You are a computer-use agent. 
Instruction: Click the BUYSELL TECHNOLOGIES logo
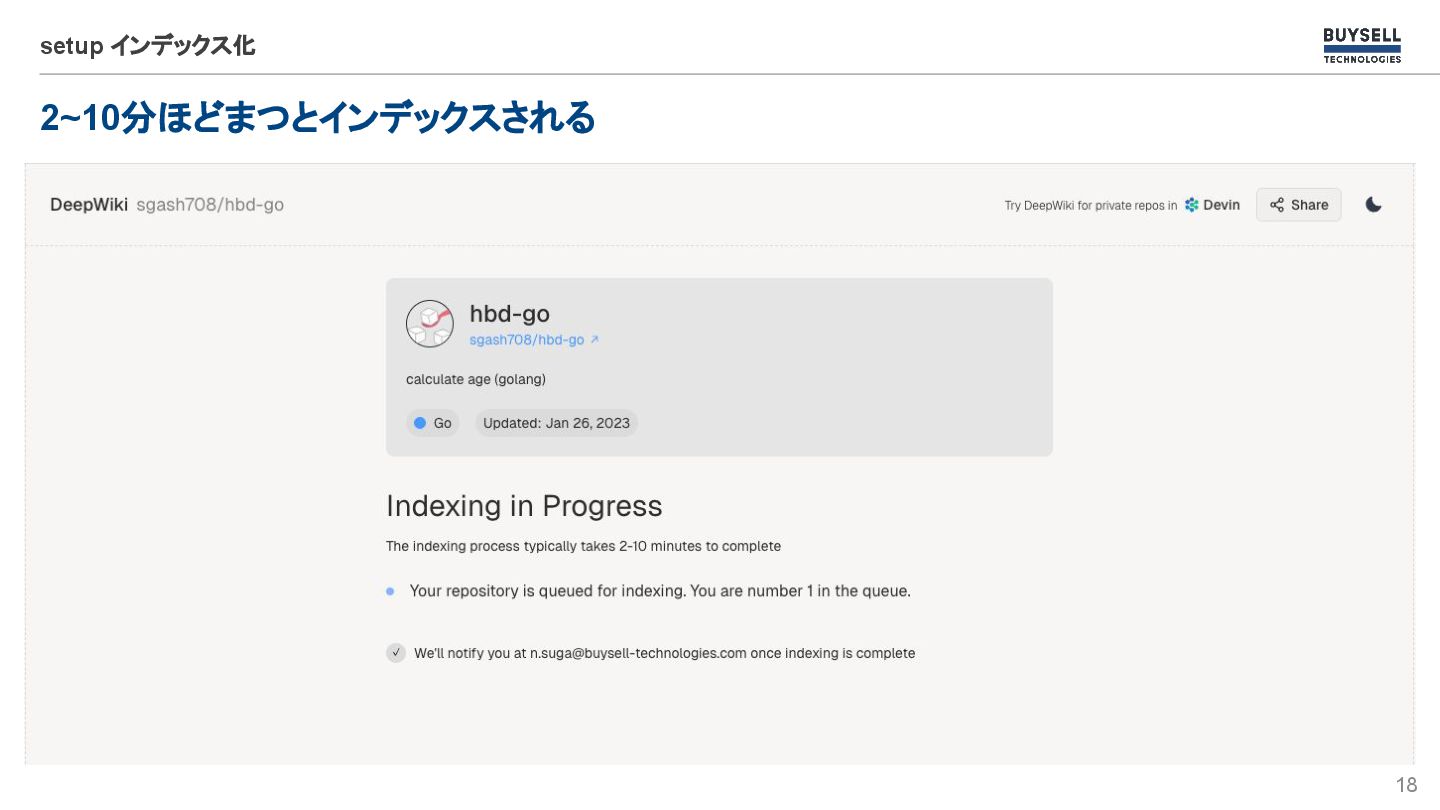pos(1362,46)
